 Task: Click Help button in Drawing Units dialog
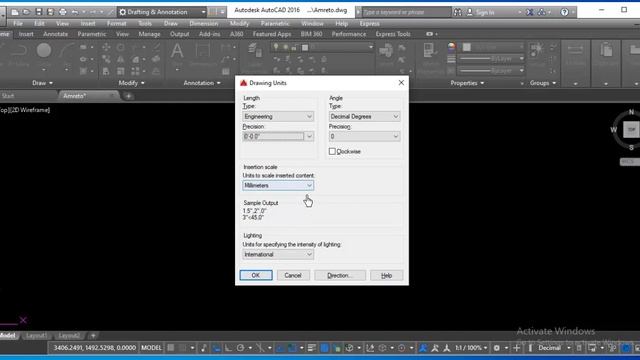tap(386, 275)
